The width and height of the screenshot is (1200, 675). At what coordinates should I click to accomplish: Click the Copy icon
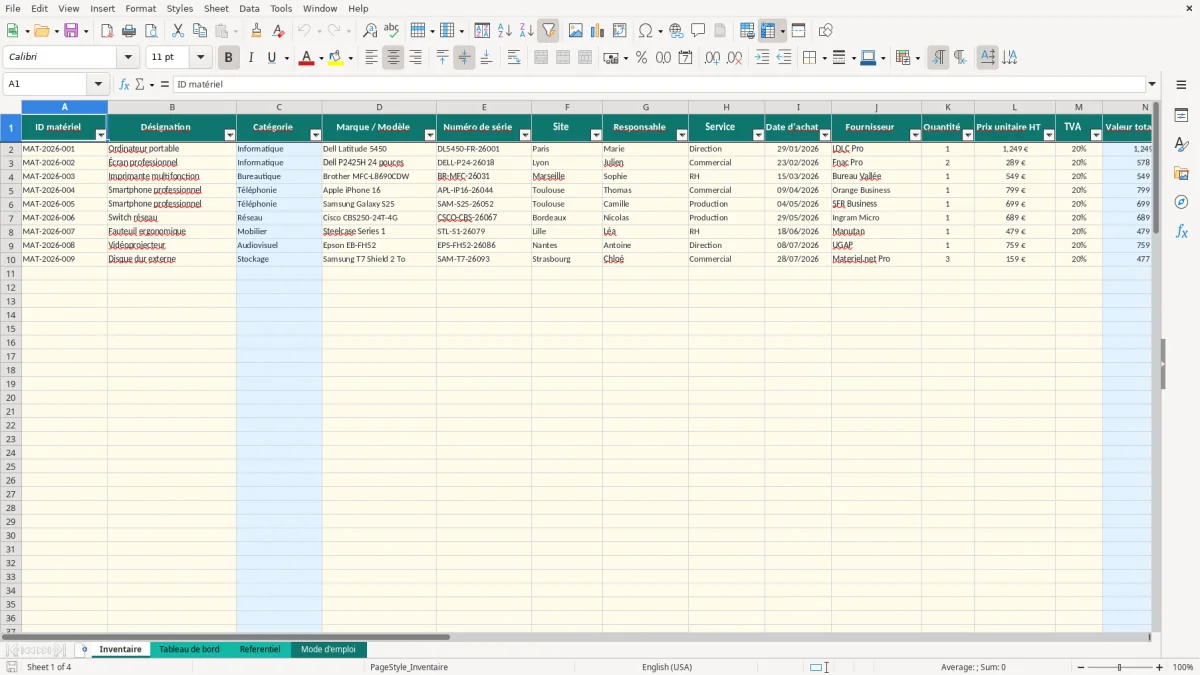[200, 31]
